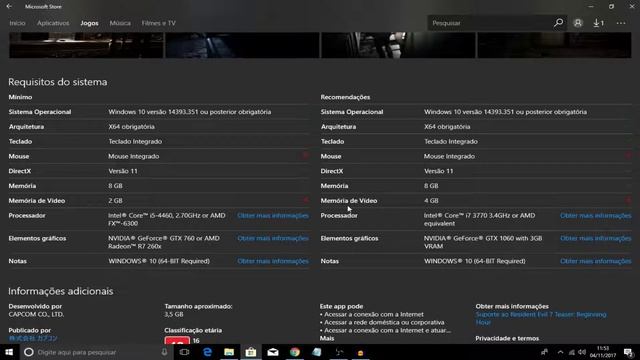
Task: Click the 'Mínimo' column heading
Action: click(x=20, y=97)
